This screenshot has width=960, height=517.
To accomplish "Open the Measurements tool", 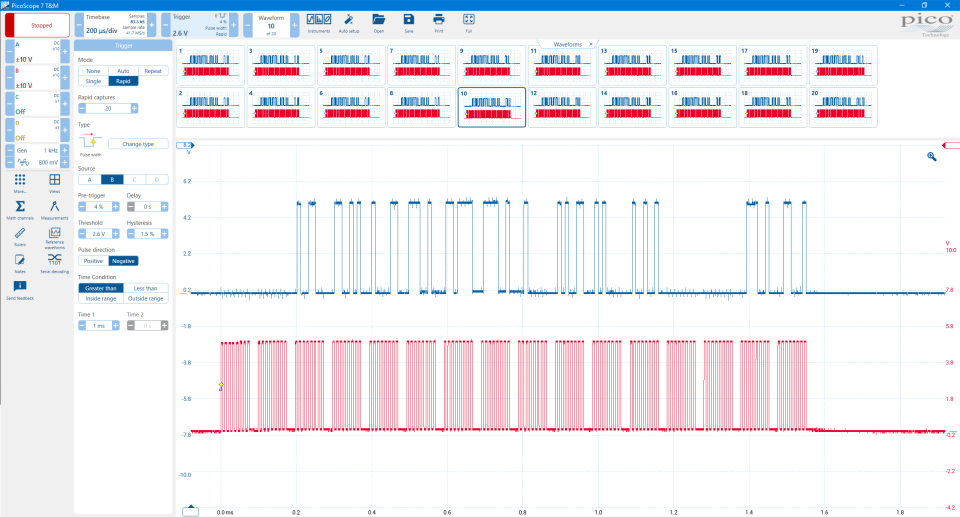I will tap(55, 209).
